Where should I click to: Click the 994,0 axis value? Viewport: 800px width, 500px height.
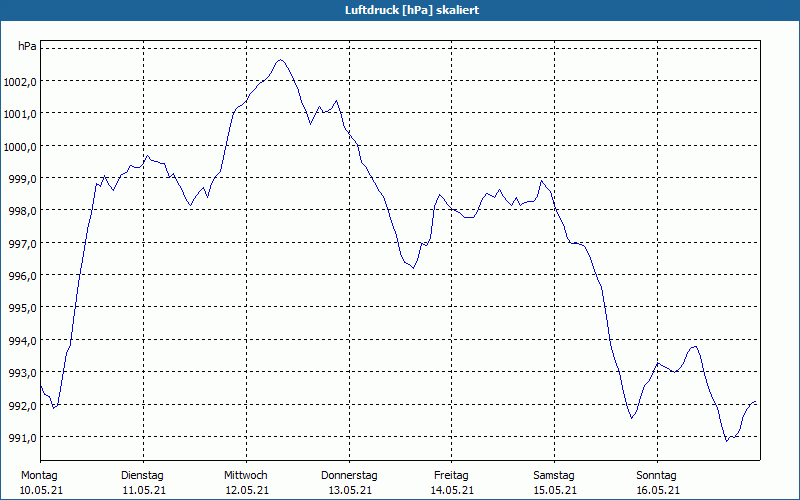[23, 340]
